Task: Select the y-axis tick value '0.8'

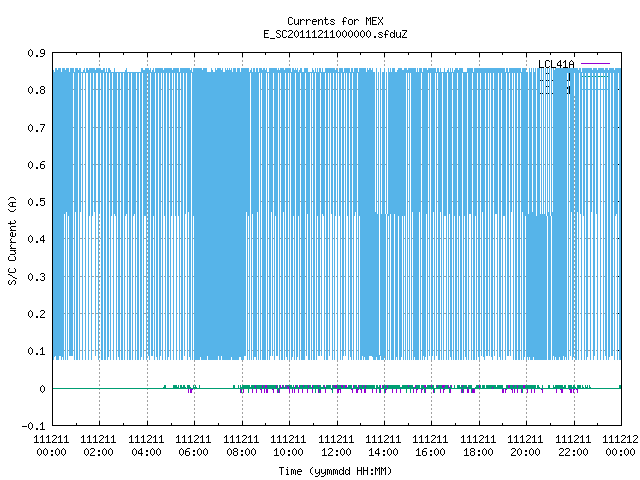Action: 36,90
